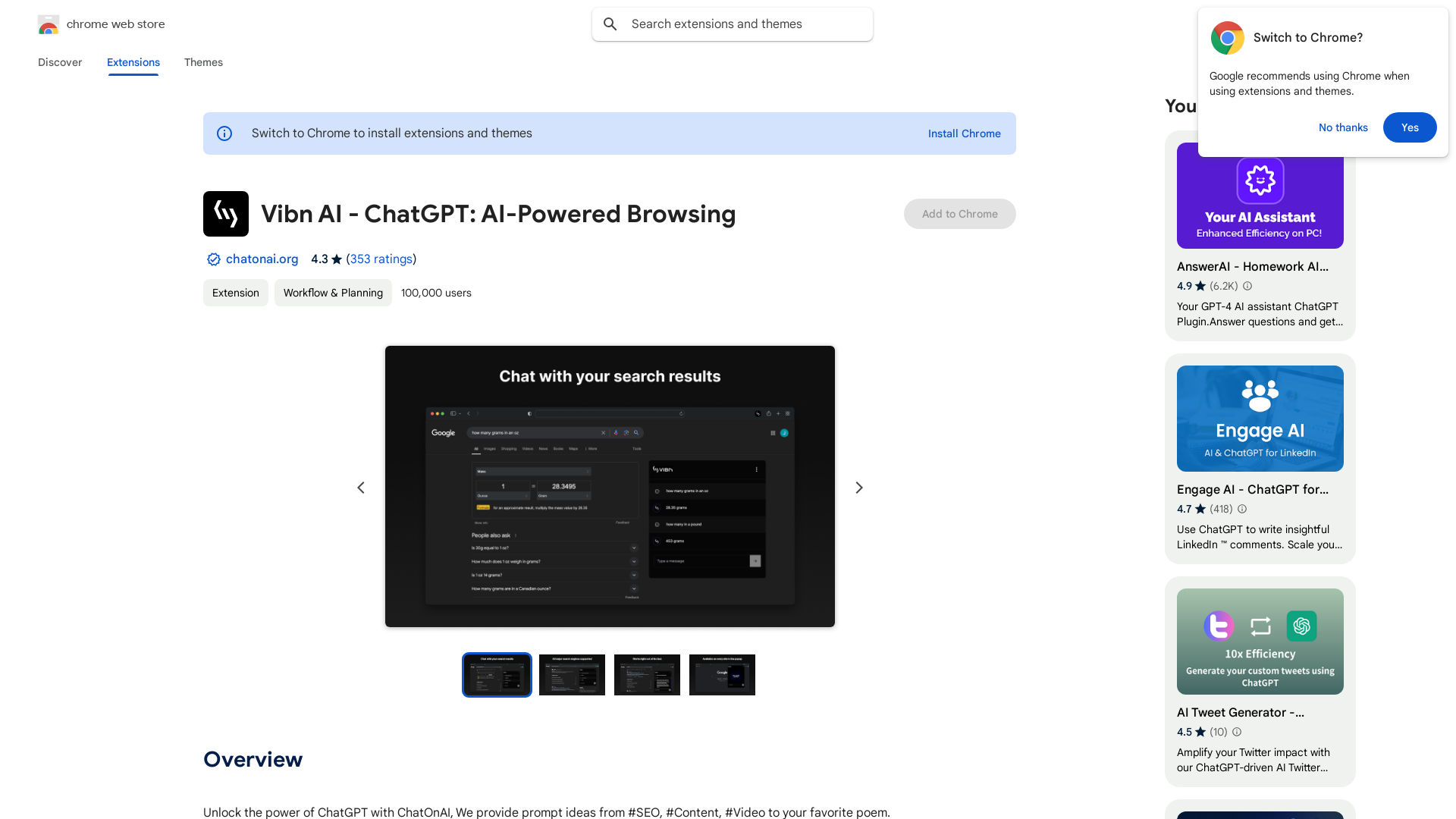The image size is (1456, 819).
Task: Click the Switch to Chrome to install banner text
Action: [392, 133]
